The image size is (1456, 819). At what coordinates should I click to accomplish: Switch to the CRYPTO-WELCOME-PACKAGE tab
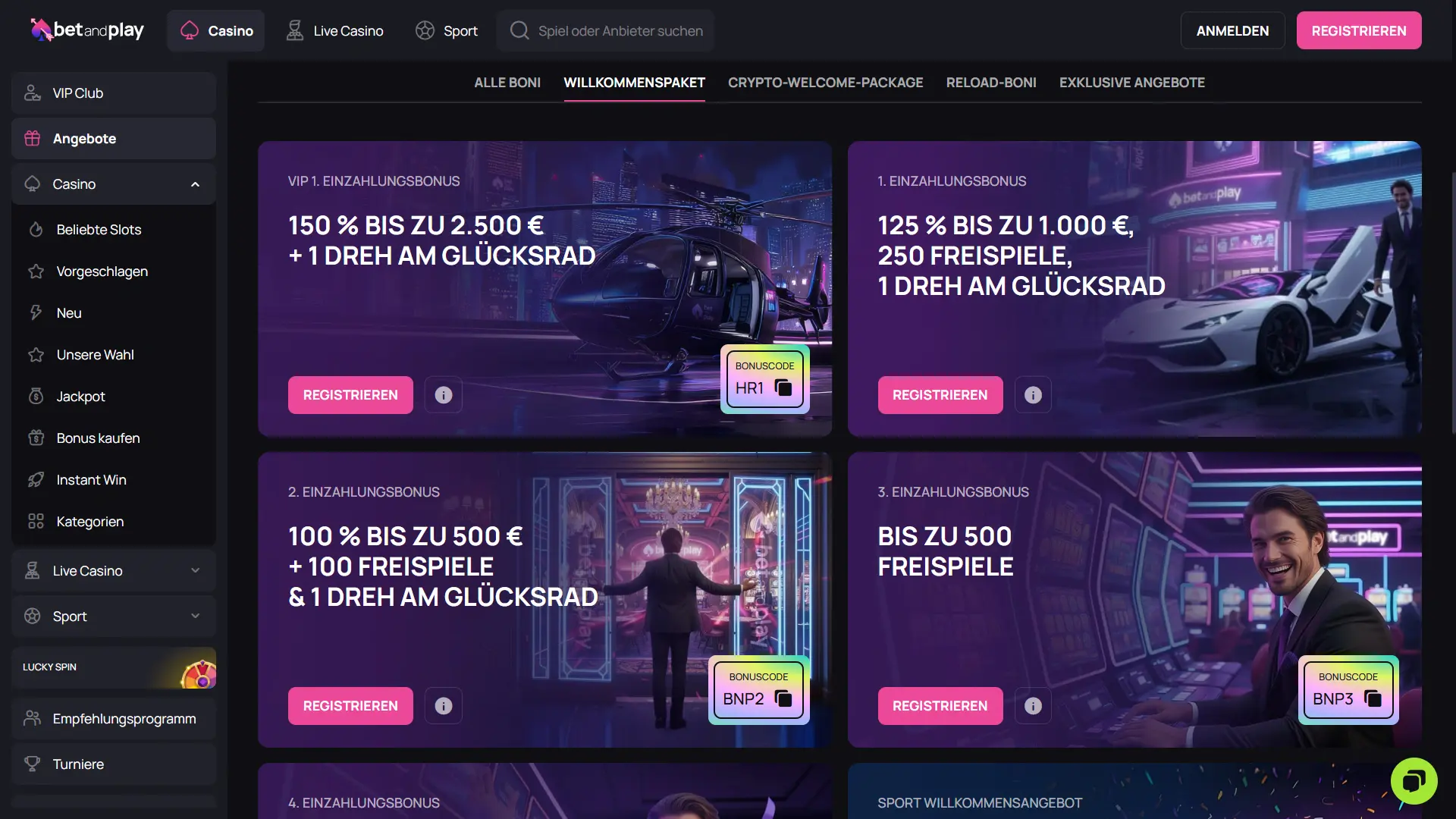click(826, 83)
